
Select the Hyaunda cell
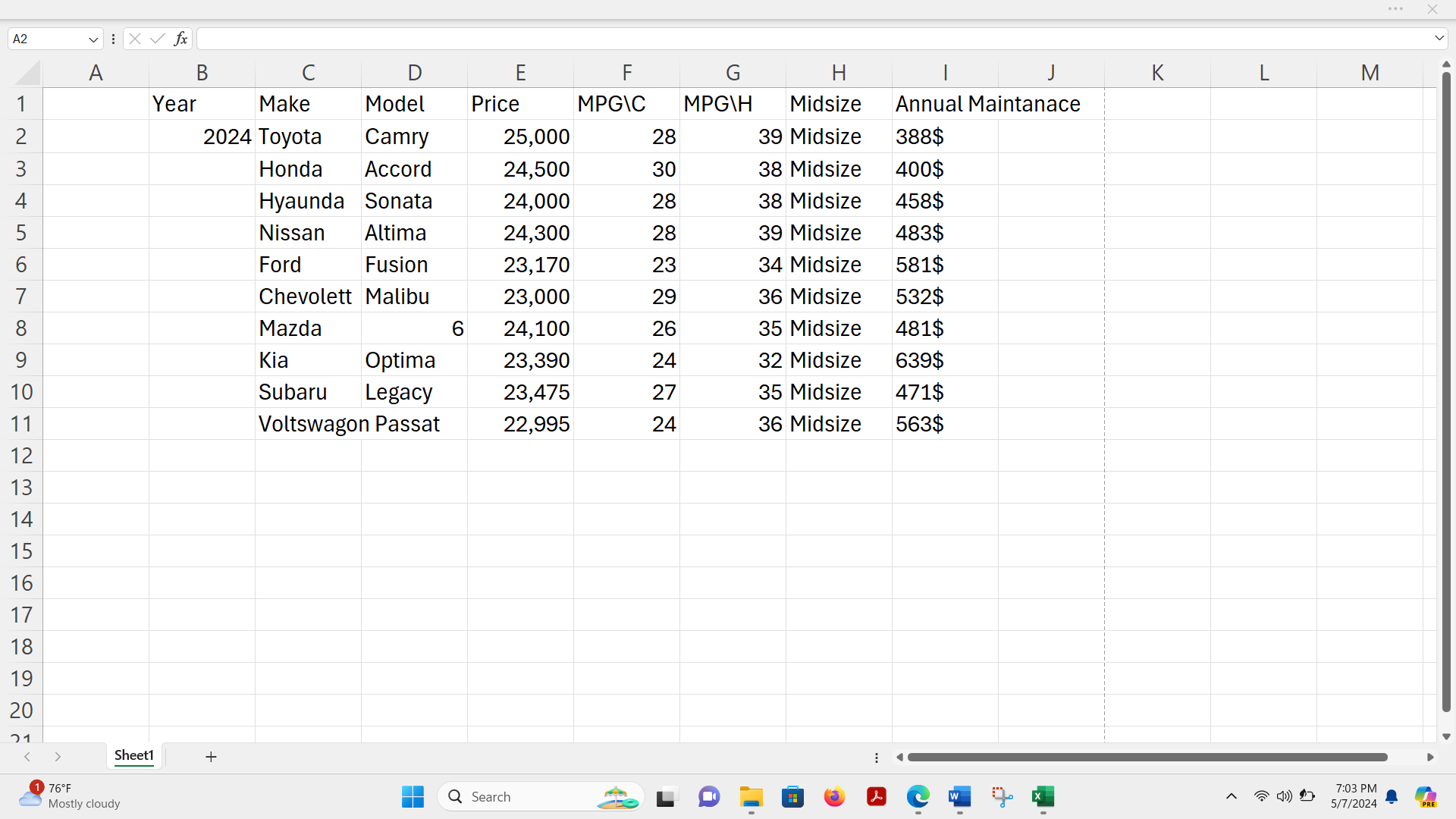[x=308, y=201]
